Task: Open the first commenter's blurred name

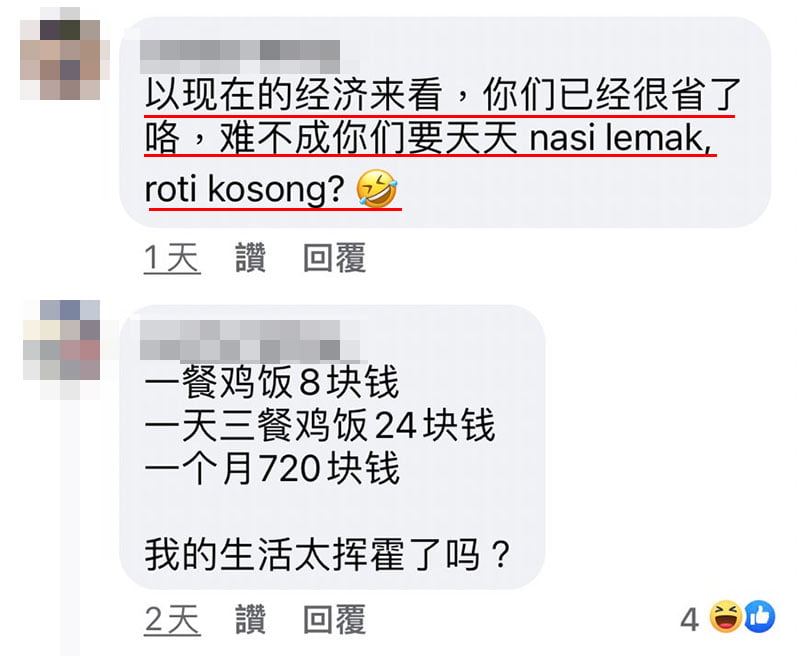Action: point(240,57)
